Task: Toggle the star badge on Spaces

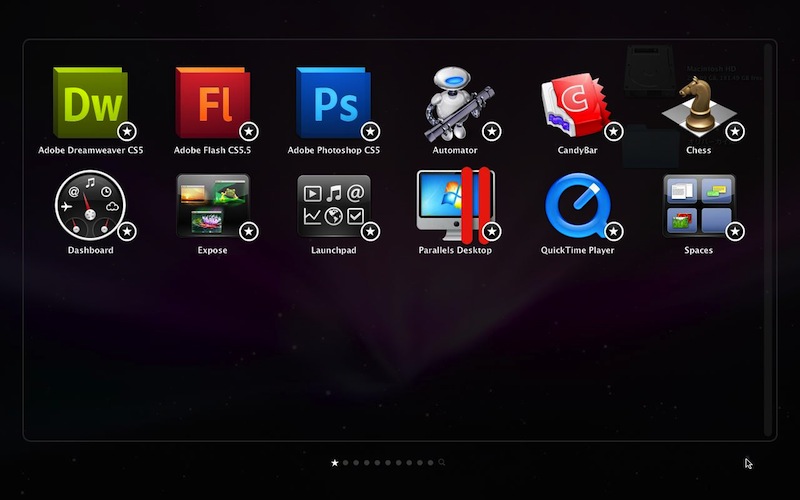Action: (x=735, y=231)
